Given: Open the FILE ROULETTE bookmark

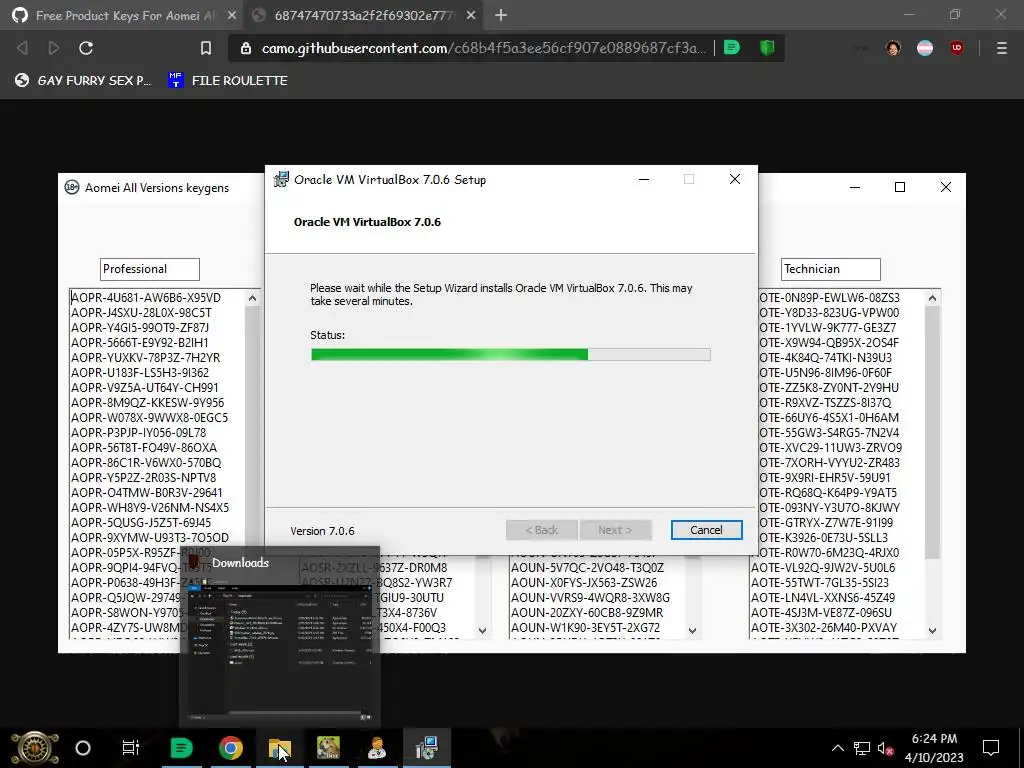Looking at the screenshot, I should 227,80.
